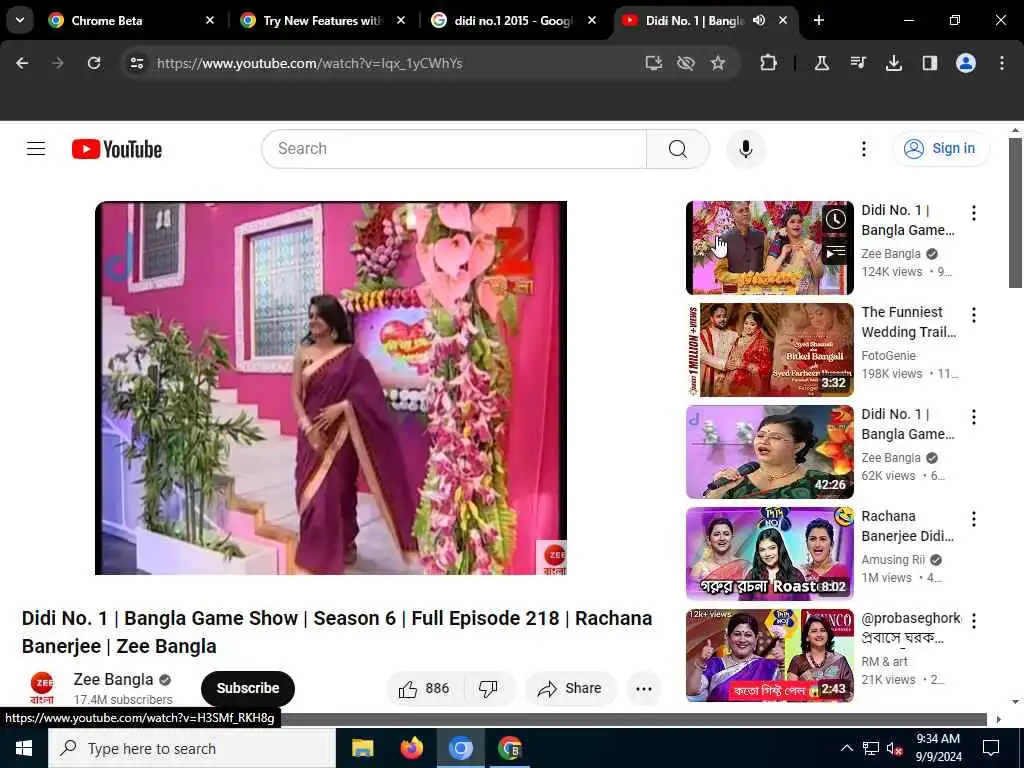Click the page vertical scrollbar
The height and width of the screenshot is (768, 1024).
click(1015, 213)
